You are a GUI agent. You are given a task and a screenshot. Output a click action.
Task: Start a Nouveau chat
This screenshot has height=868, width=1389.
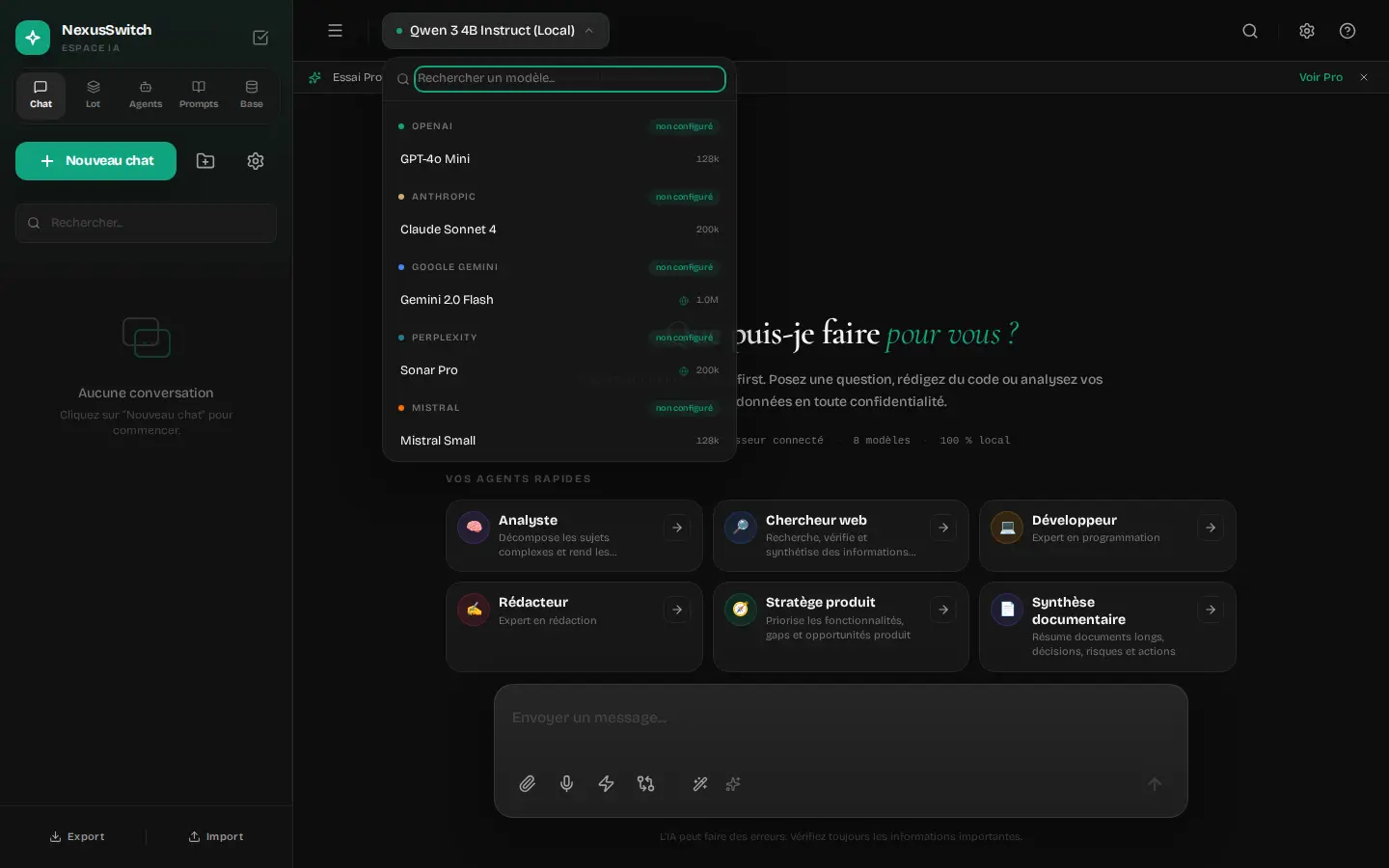pos(95,161)
